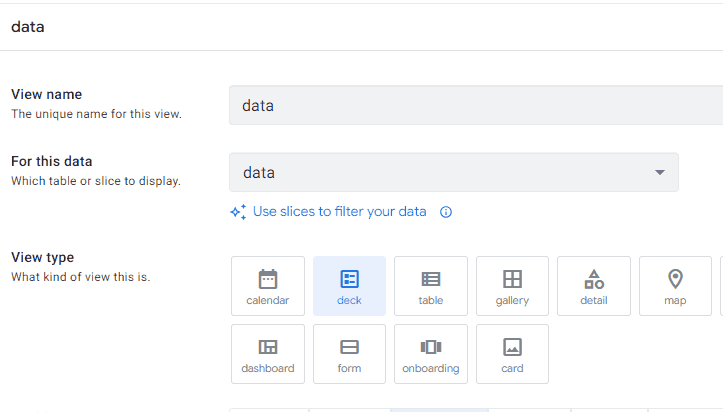Select the calendar view type

pos(267,286)
